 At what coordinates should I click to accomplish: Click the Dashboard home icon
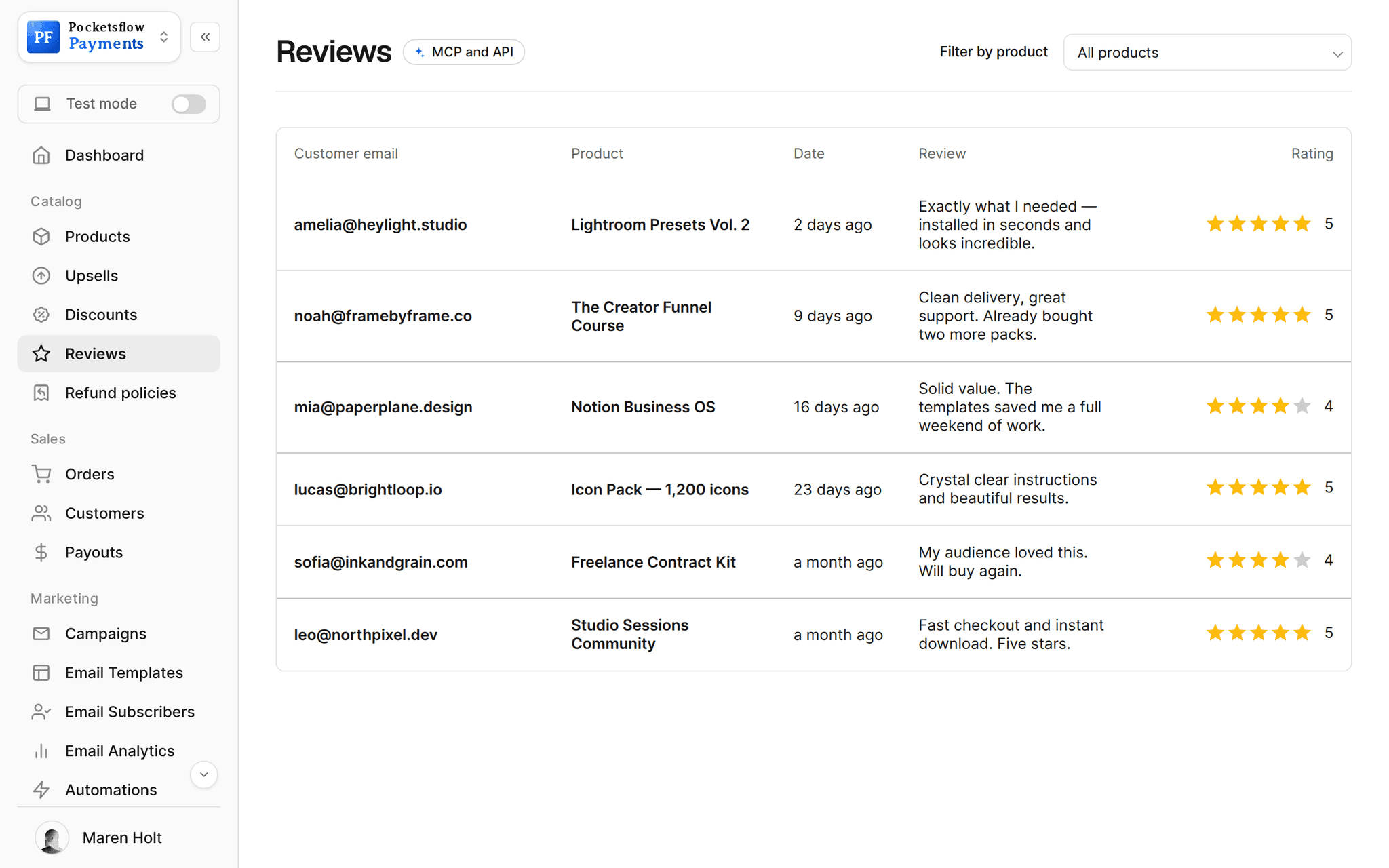(x=41, y=155)
